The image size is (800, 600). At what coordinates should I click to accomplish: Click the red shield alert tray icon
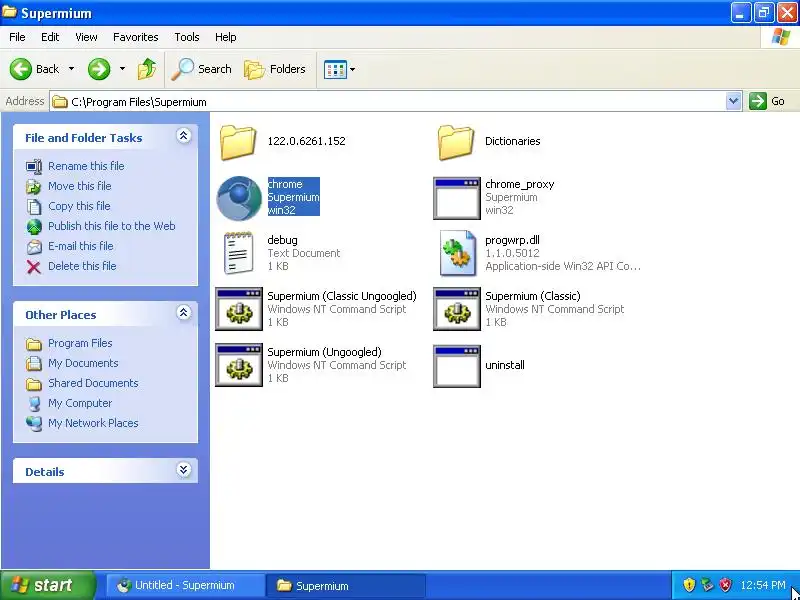[725, 585]
